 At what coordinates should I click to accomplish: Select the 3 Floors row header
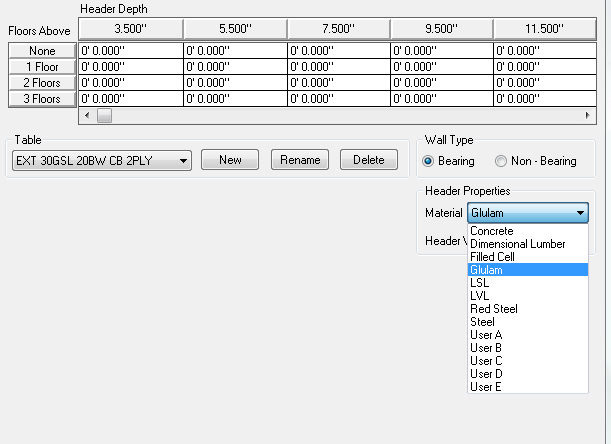pyautogui.click(x=42, y=99)
